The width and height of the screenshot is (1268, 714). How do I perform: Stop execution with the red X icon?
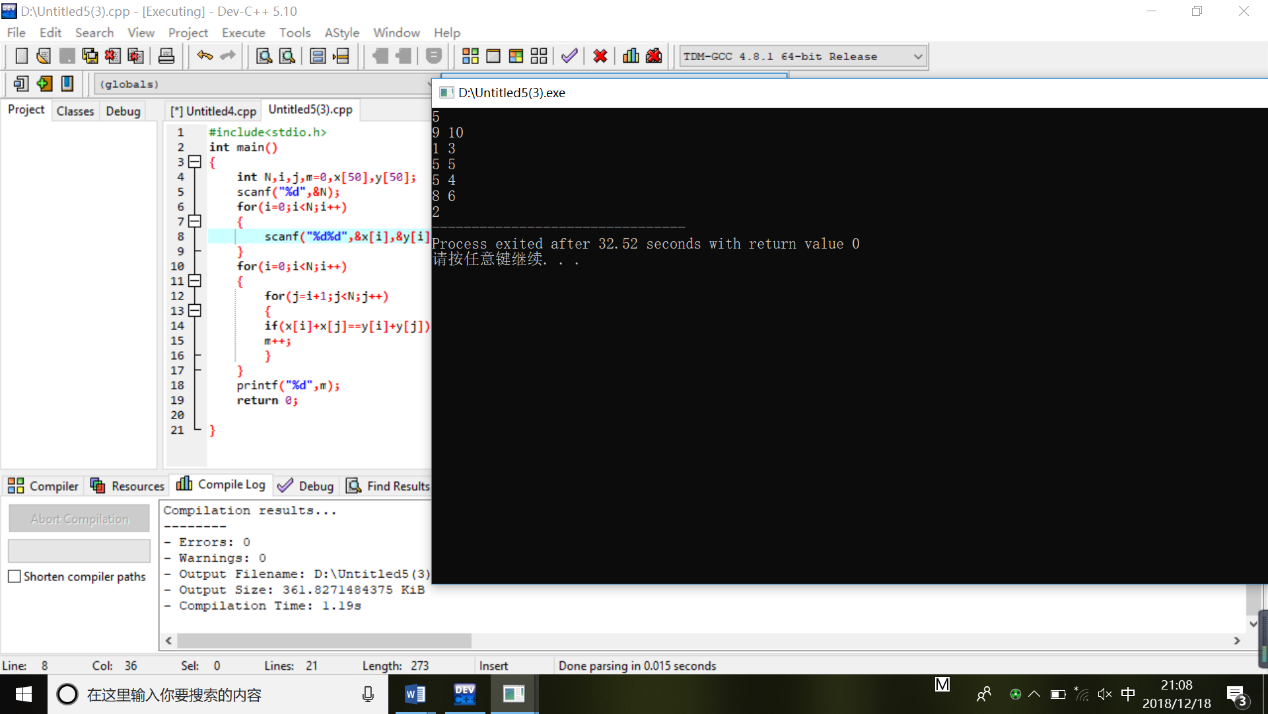(600, 56)
